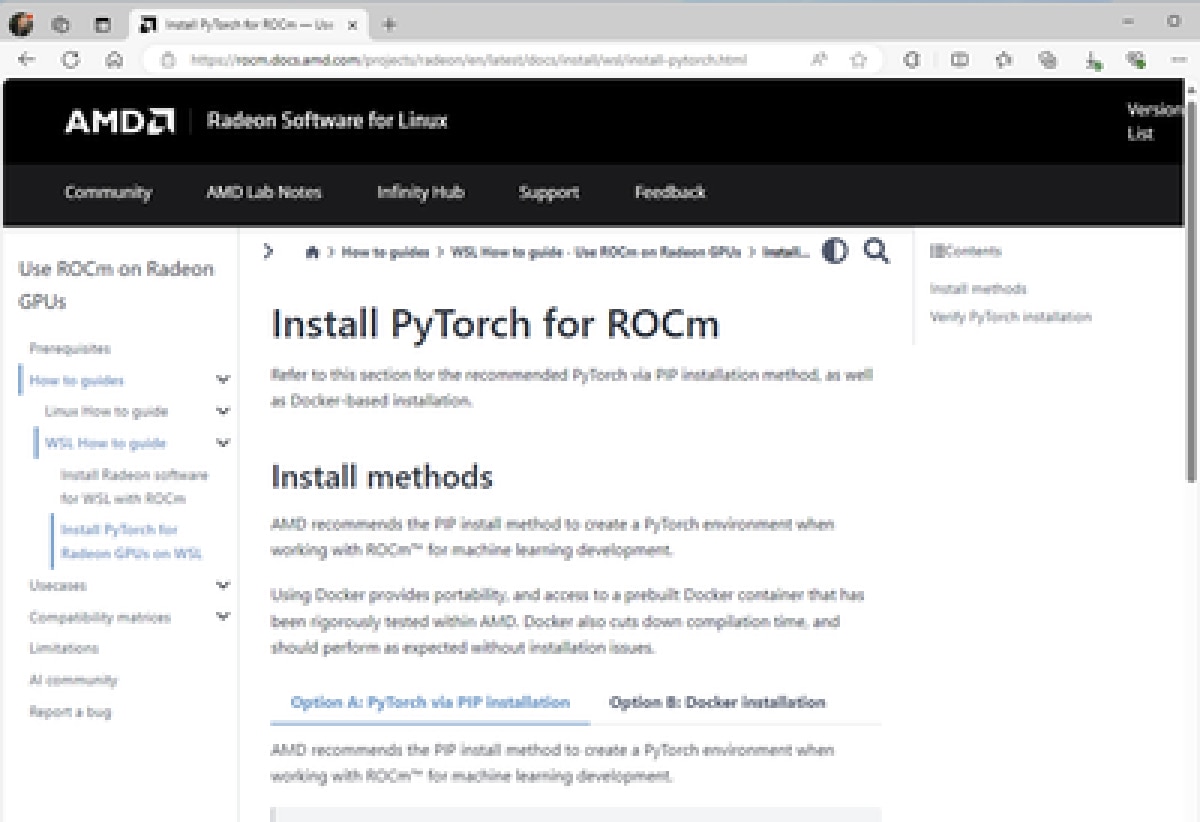Screen dimensions: 1200x822
Task: Open the Extensions icon in toolbar
Action: [912, 60]
